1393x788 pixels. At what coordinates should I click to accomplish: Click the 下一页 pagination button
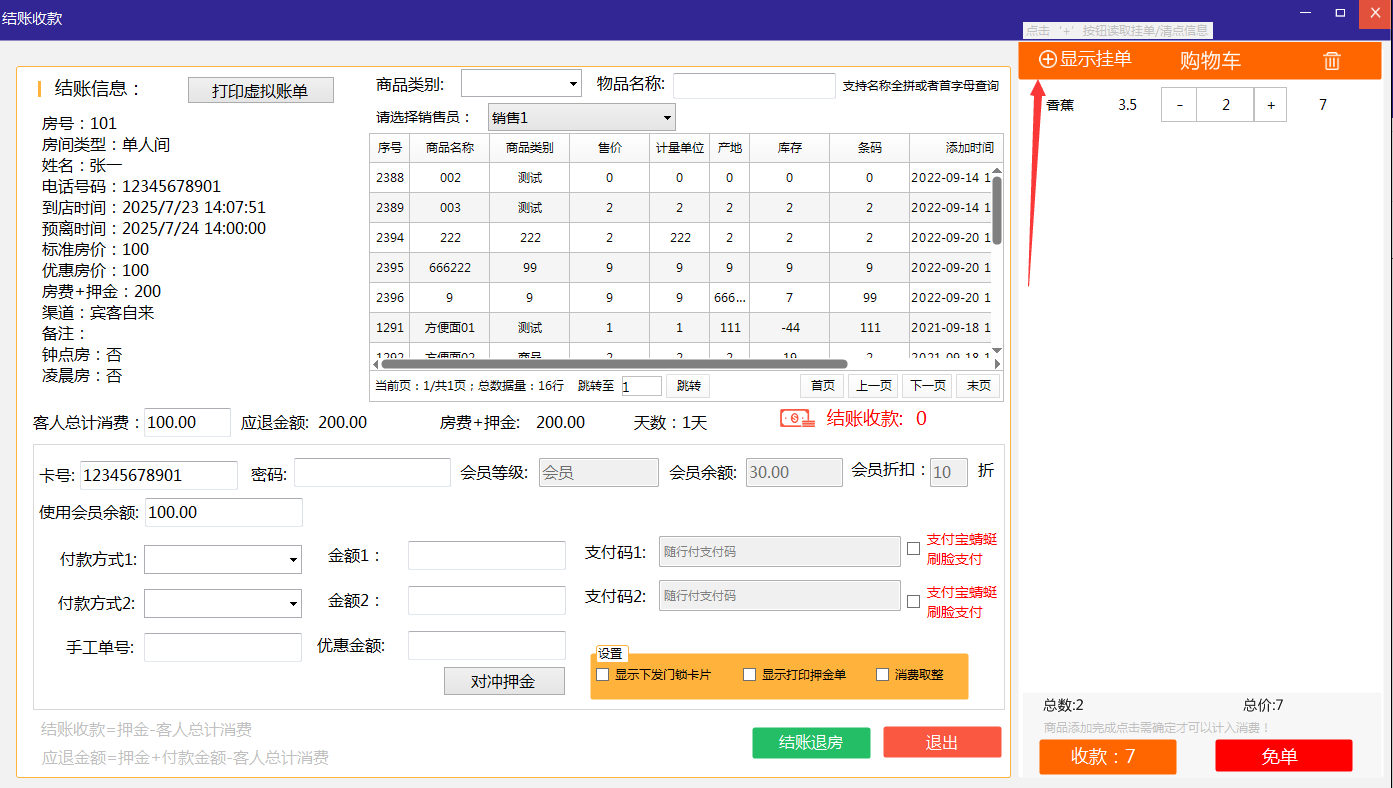[927, 386]
